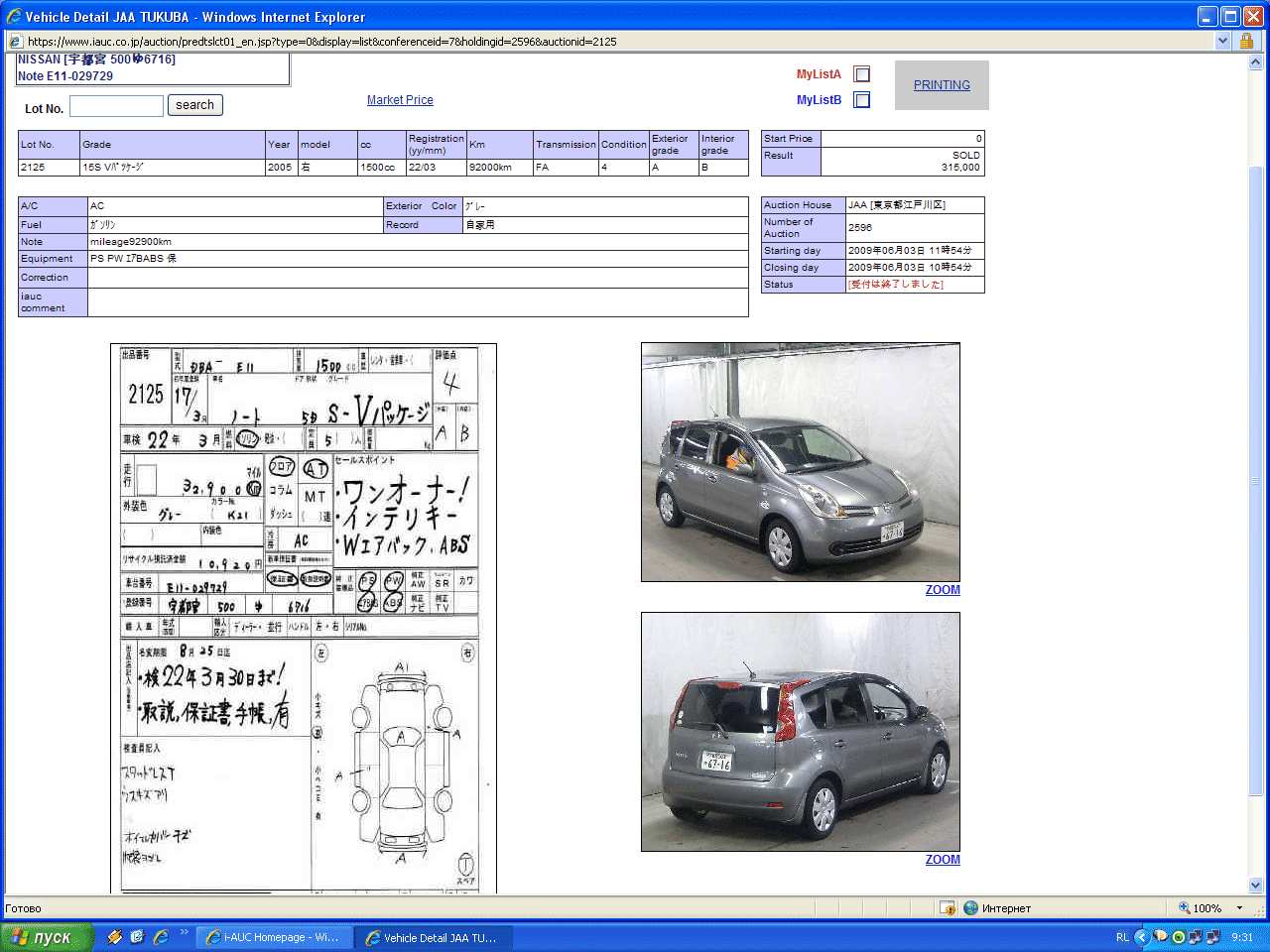Open the zoom level 100% dropdown arrow
The image size is (1270, 952).
coord(1239,908)
